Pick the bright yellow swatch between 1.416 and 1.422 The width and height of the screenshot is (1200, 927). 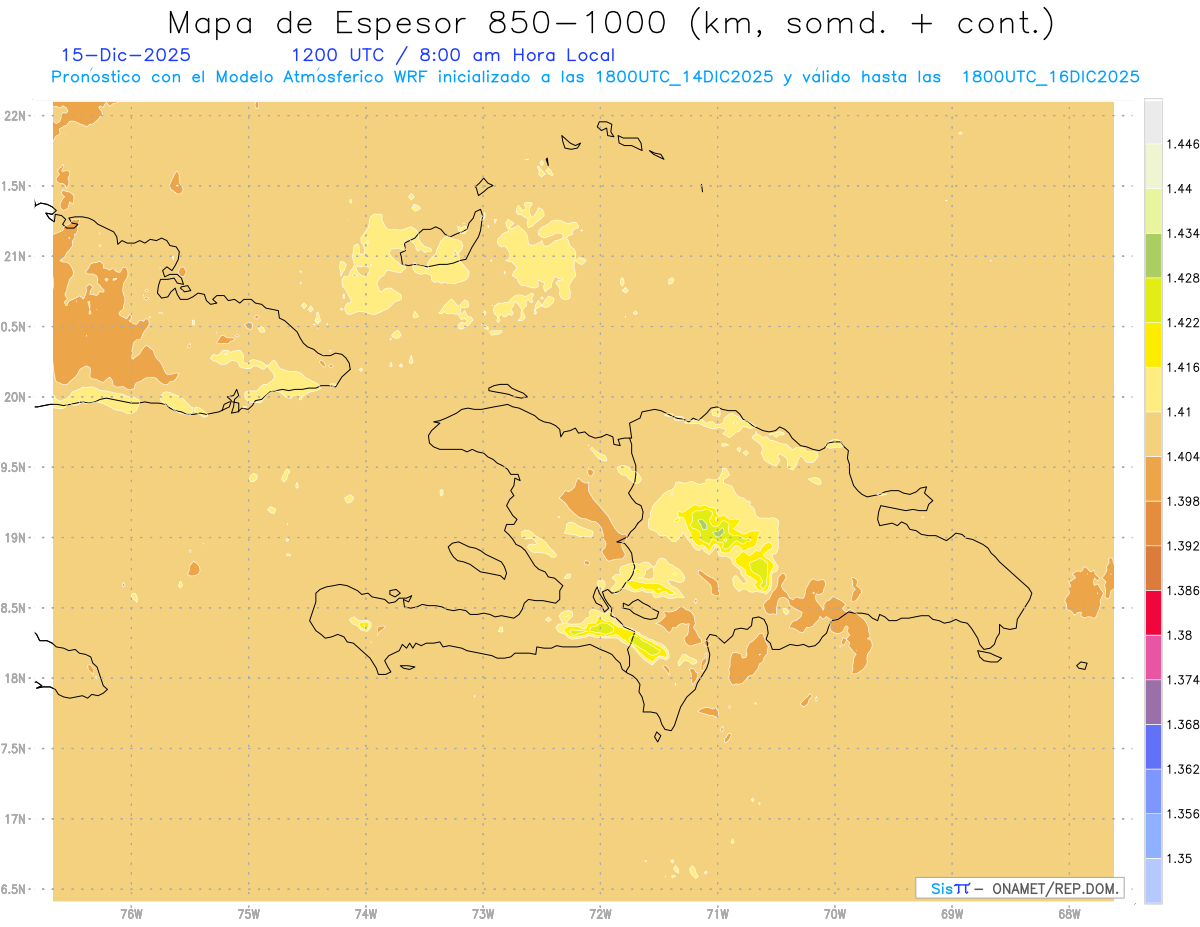(1153, 345)
